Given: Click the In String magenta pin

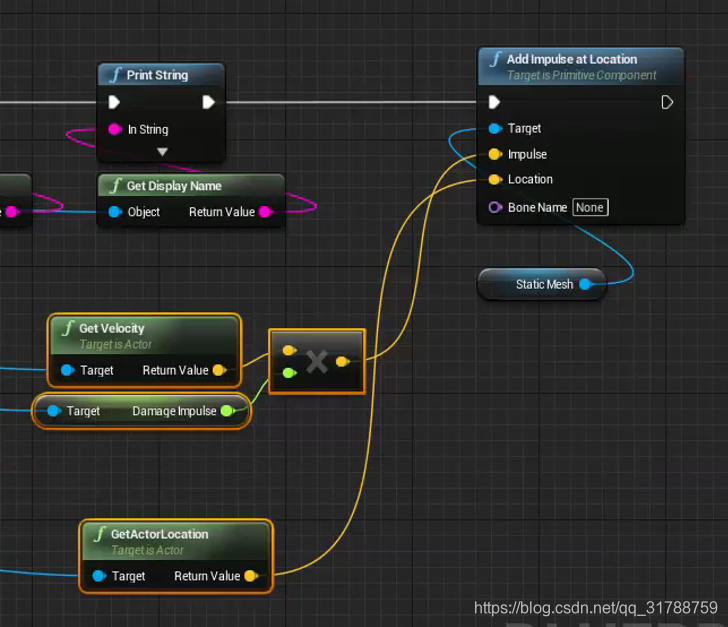Looking at the screenshot, I should pos(115,129).
